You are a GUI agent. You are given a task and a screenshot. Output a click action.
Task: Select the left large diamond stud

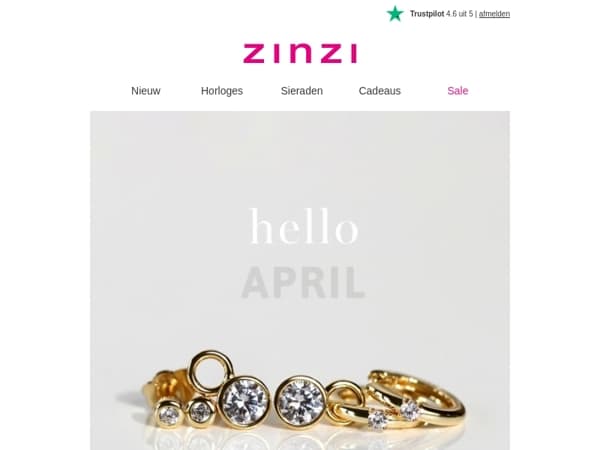point(245,401)
